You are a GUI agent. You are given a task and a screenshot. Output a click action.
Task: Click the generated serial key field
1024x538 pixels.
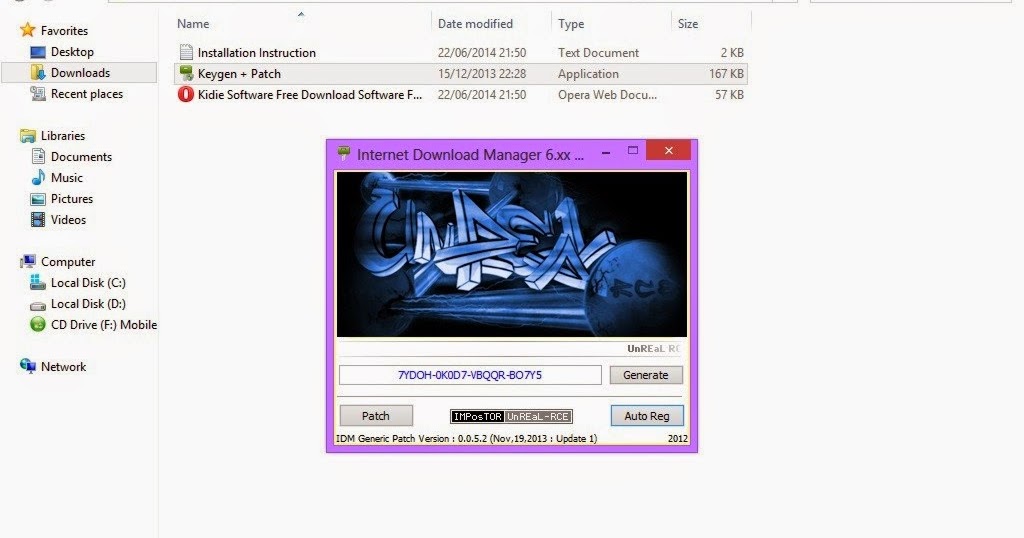470,375
